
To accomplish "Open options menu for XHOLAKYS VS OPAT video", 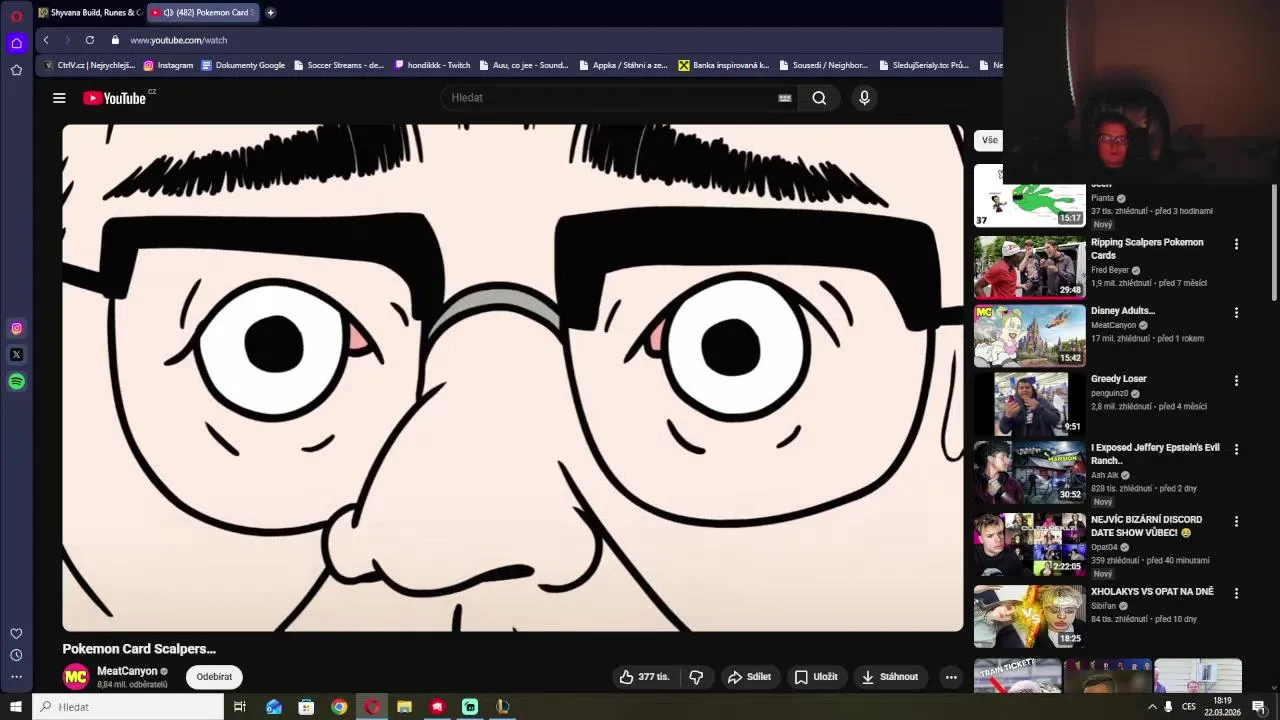I will (x=1236, y=593).
